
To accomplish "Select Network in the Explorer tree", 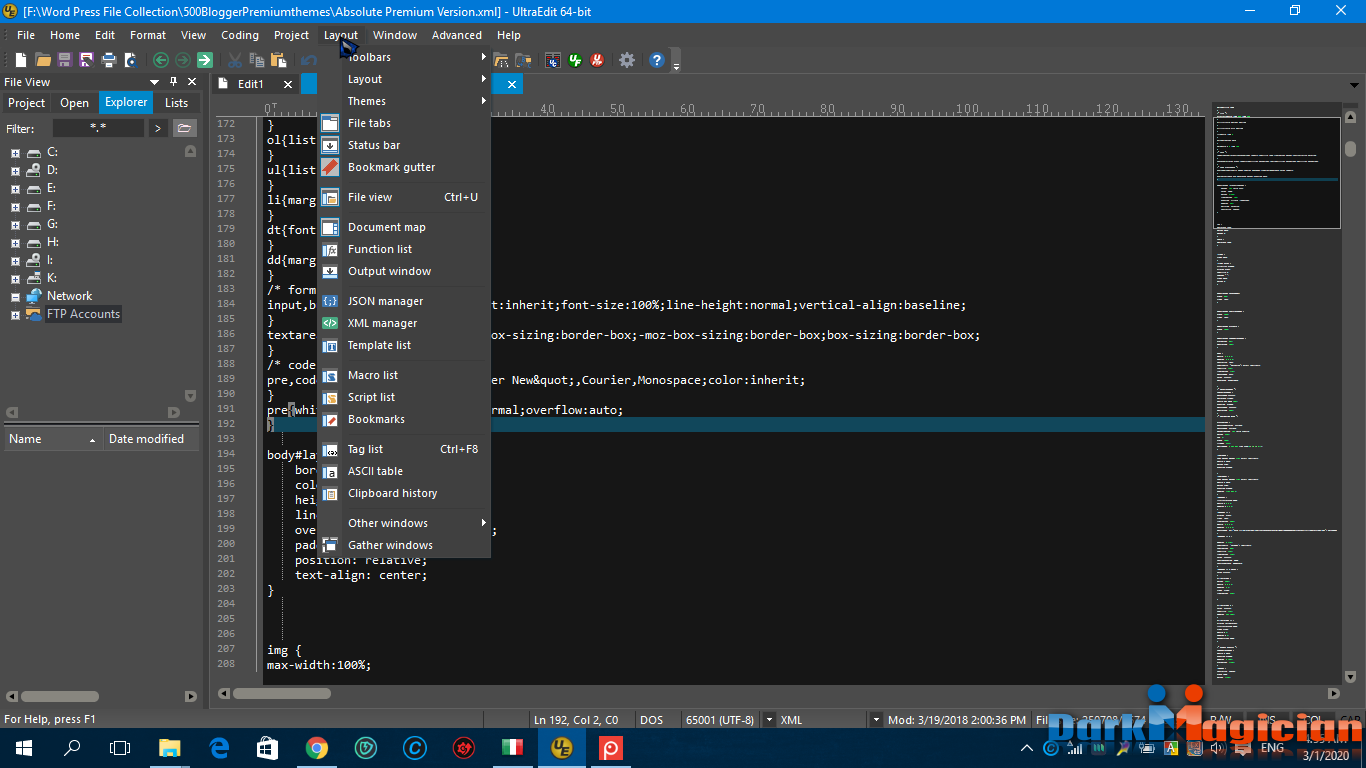I will (x=69, y=296).
